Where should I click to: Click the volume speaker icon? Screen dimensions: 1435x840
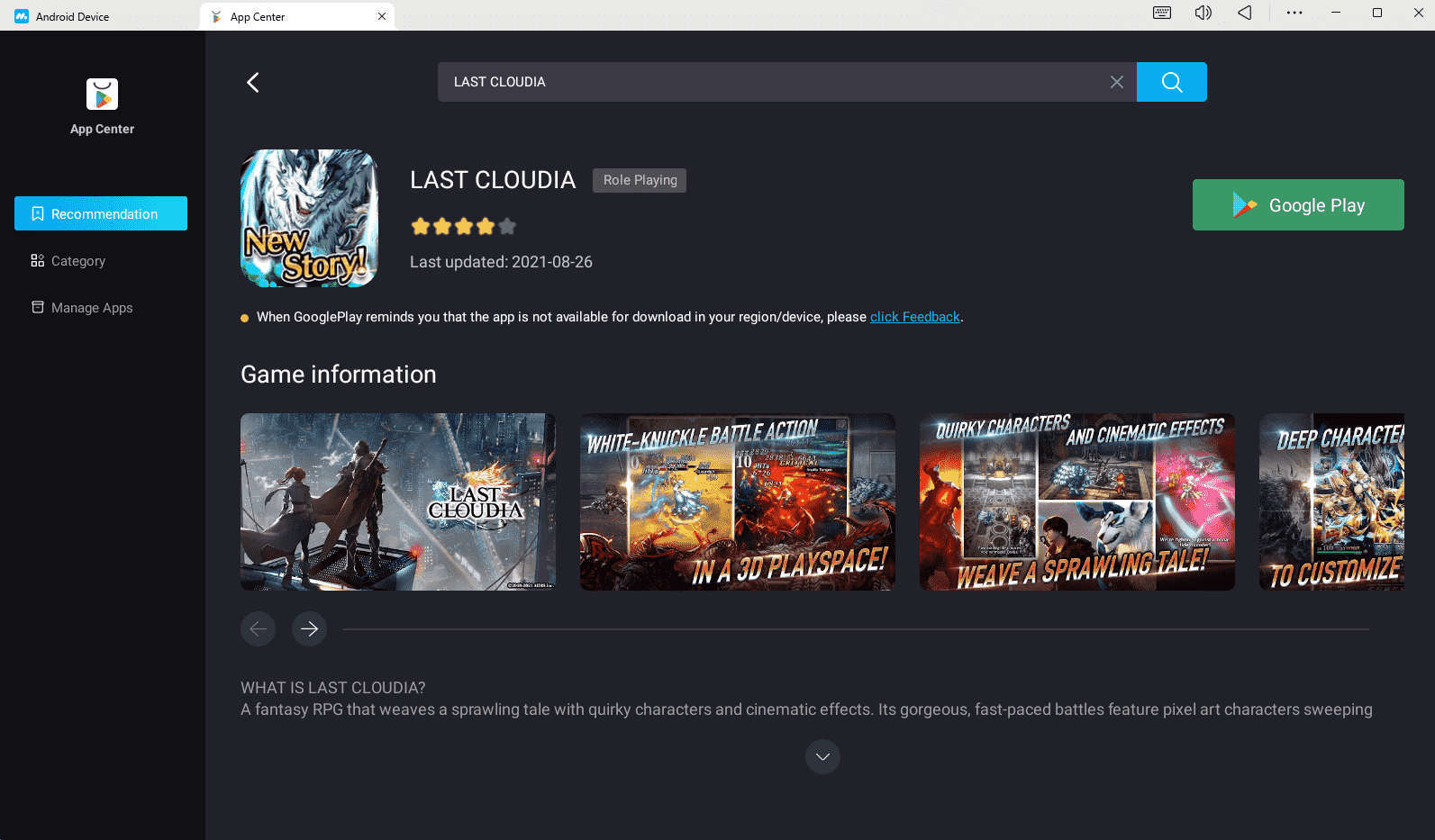pyautogui.click(x=1203, y=13)
